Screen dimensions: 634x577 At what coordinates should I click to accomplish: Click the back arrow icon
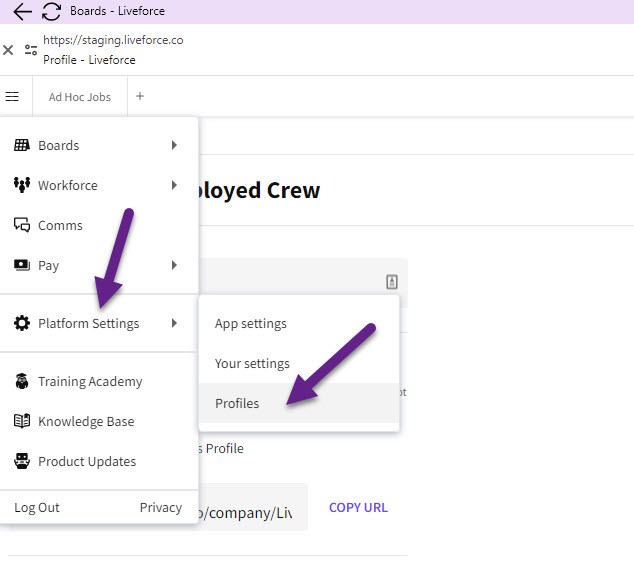[x=22, y=12]
